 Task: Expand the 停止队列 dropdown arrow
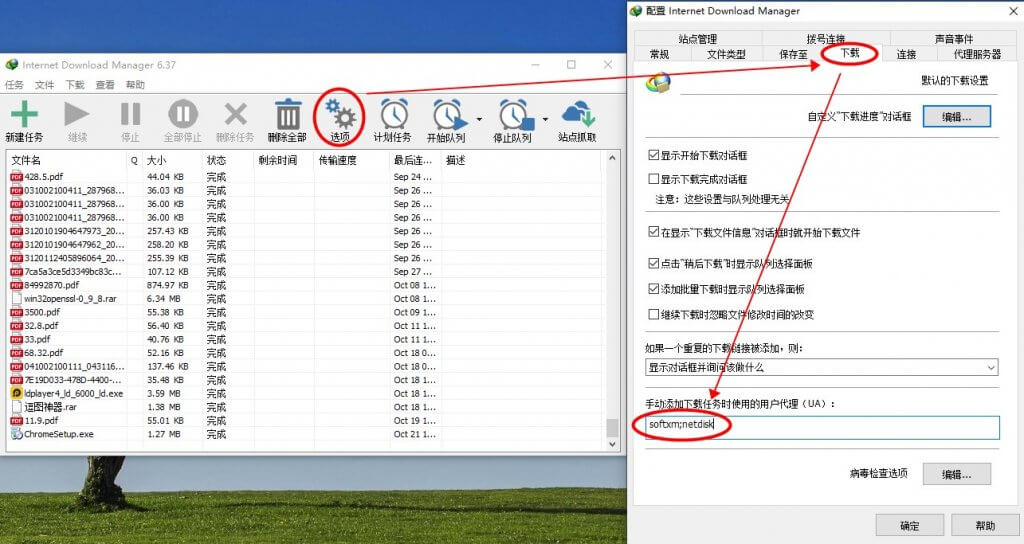coord(545,120)
